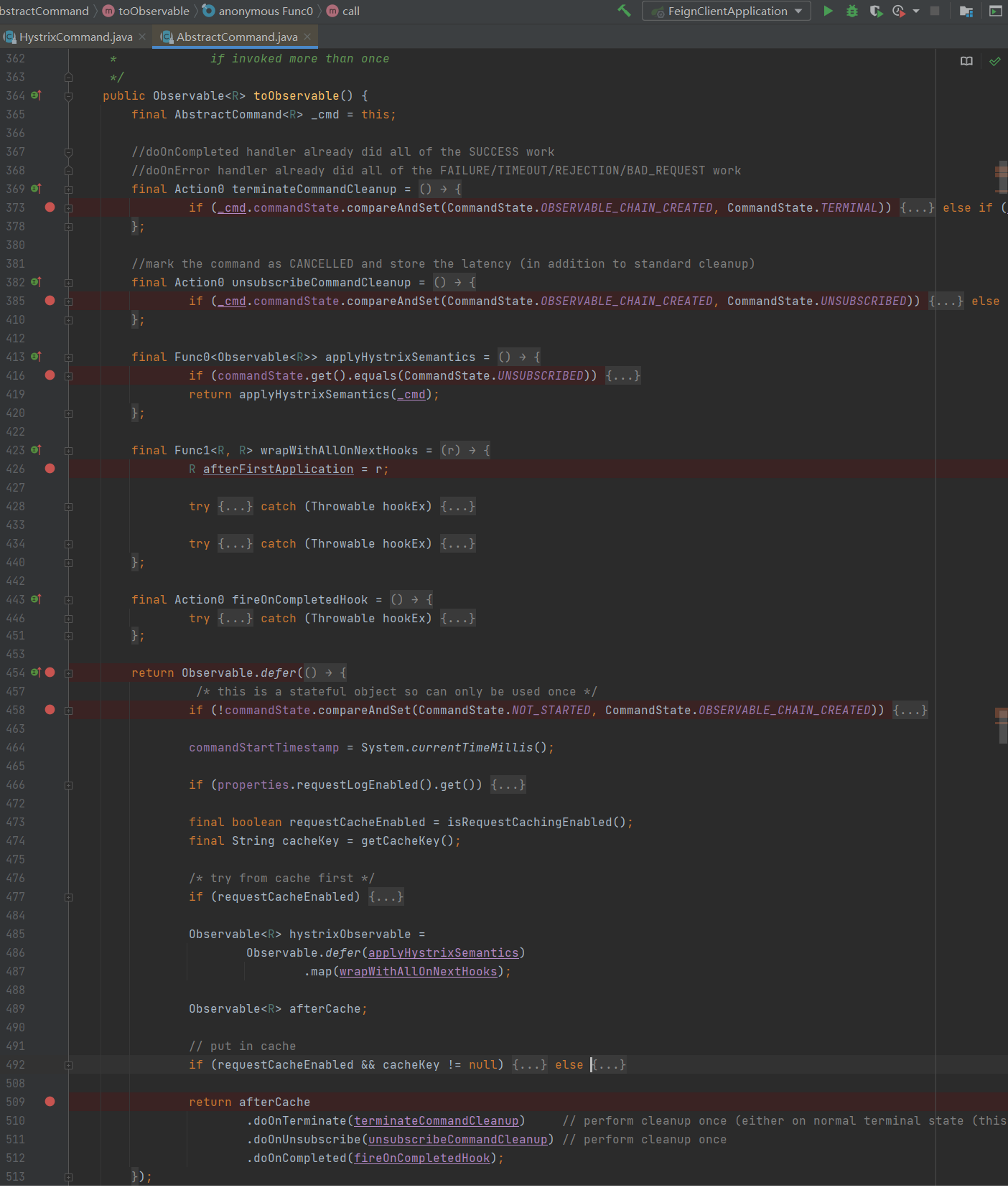Click the Build Project hammer icon

click(x=624, y=11)
